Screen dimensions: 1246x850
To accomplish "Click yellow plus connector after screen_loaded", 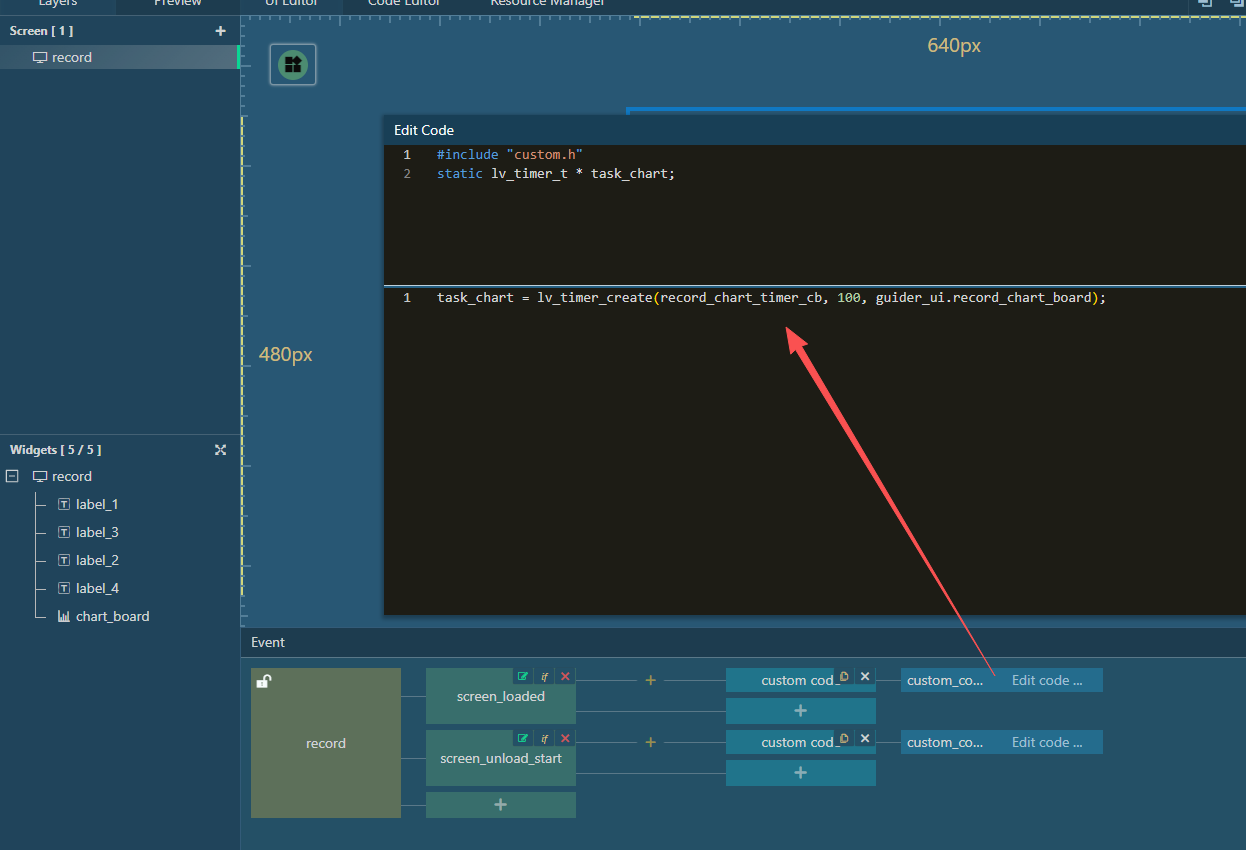I will pos(650,680).
